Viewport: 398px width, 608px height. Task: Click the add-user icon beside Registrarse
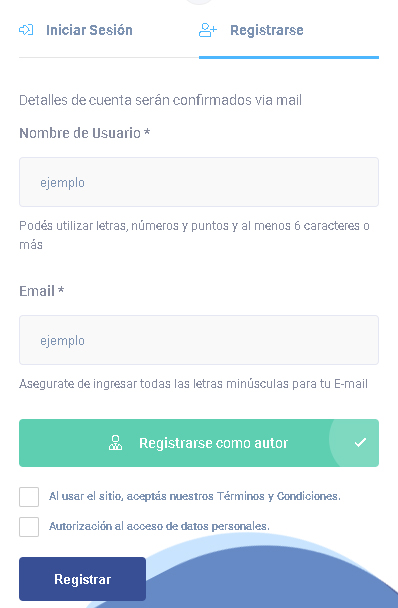208,30
